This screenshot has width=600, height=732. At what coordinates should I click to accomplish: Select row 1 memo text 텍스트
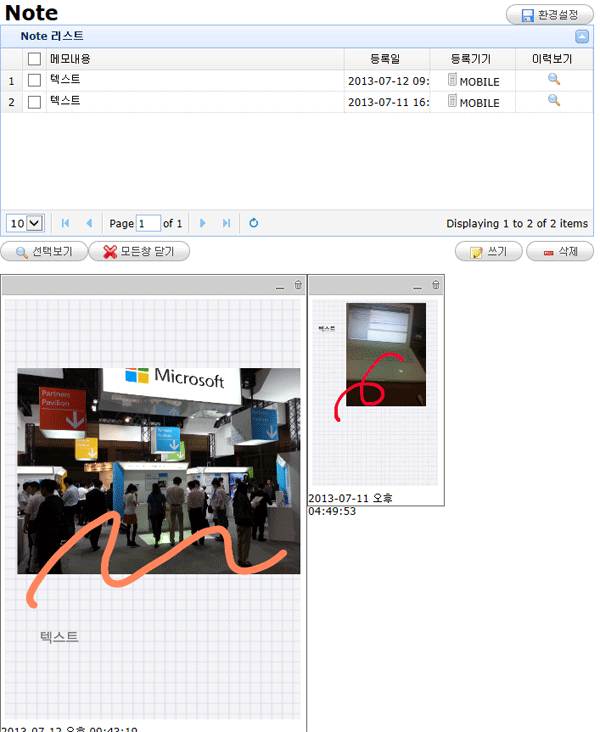pos(65,79)
